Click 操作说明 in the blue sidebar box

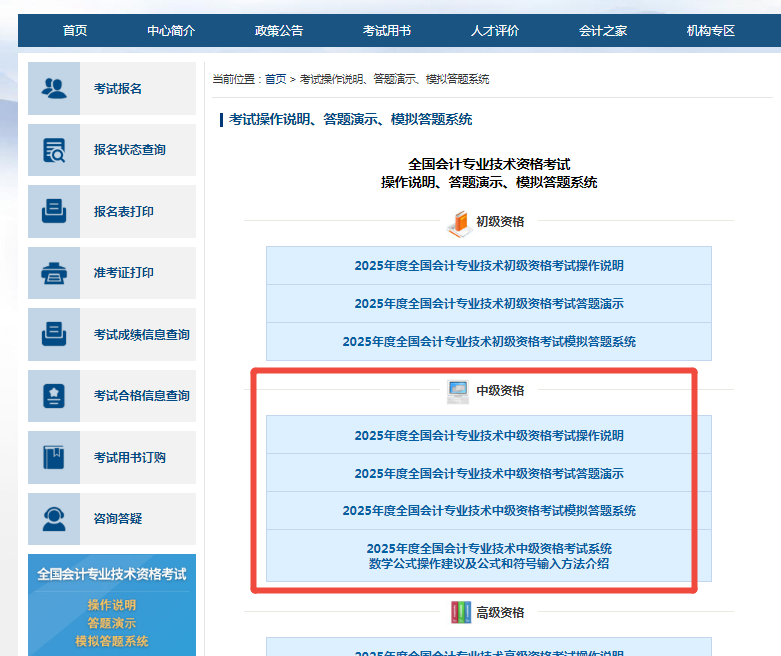[x=111, y=605]
